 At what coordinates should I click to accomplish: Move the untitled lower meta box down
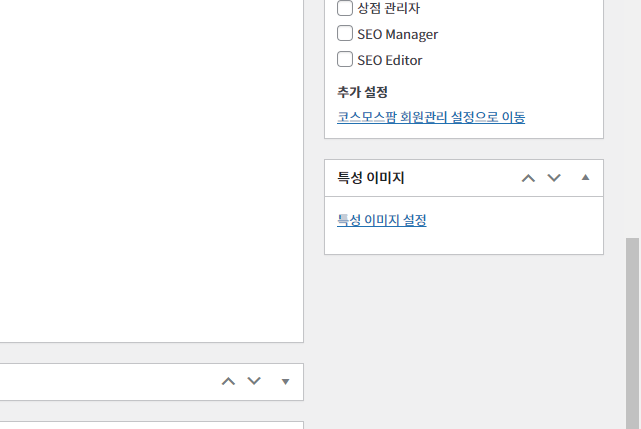[x=254, y=382]
